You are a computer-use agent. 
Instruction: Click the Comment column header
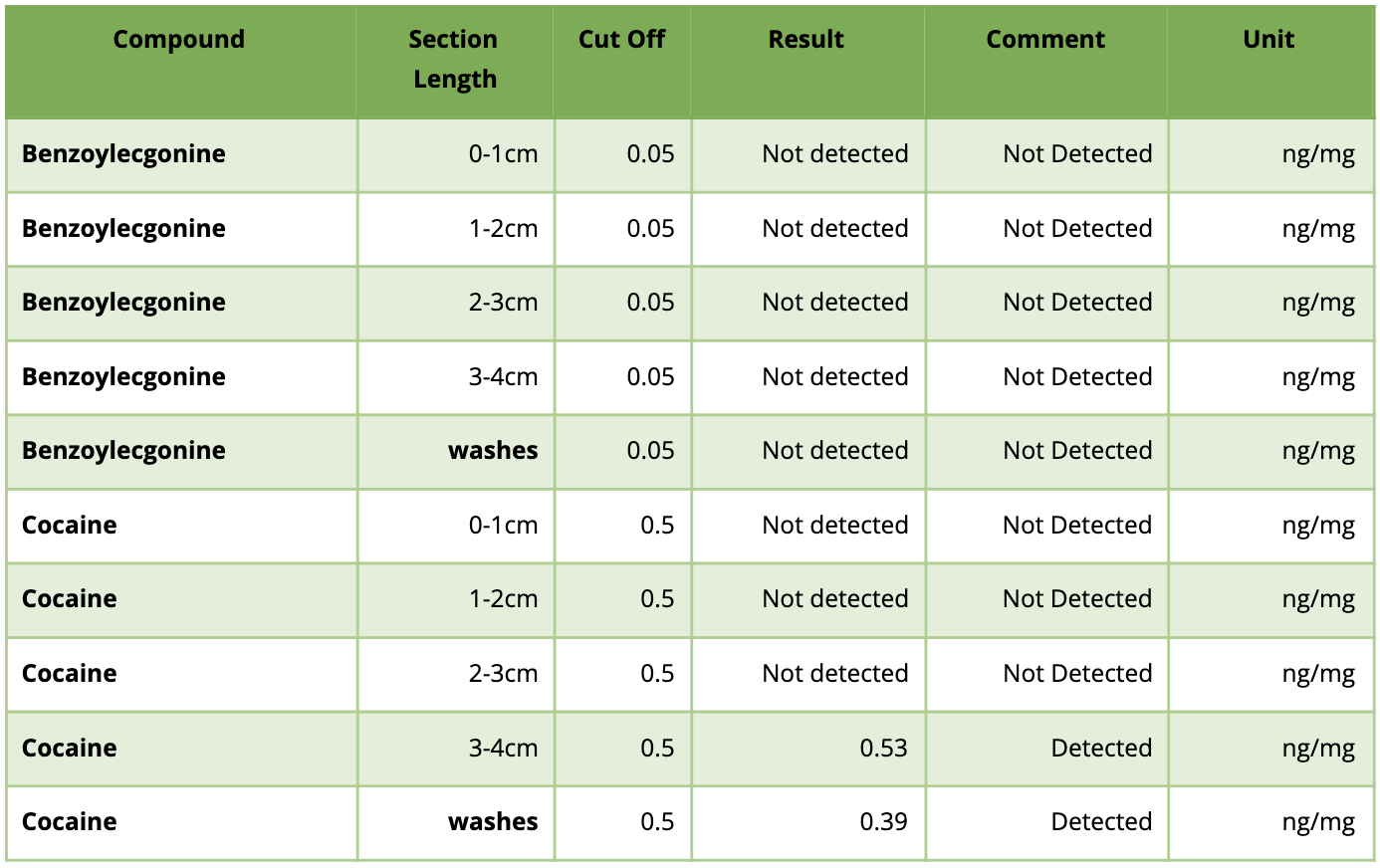(x=1045, y=40)
